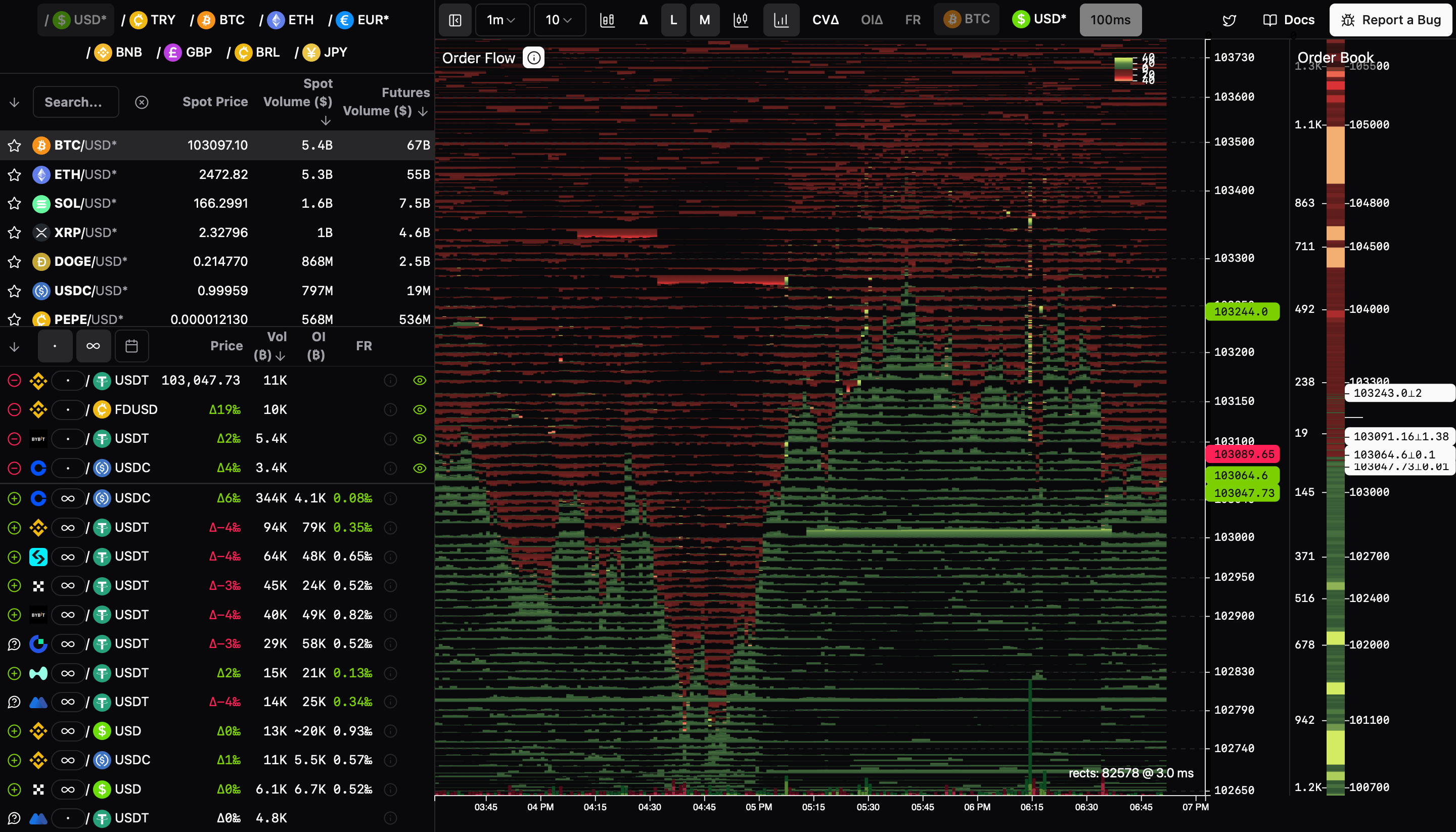The image size is (1456, 832).
Task: Select the candlestick chart type icon
Action: coord(608,20)
